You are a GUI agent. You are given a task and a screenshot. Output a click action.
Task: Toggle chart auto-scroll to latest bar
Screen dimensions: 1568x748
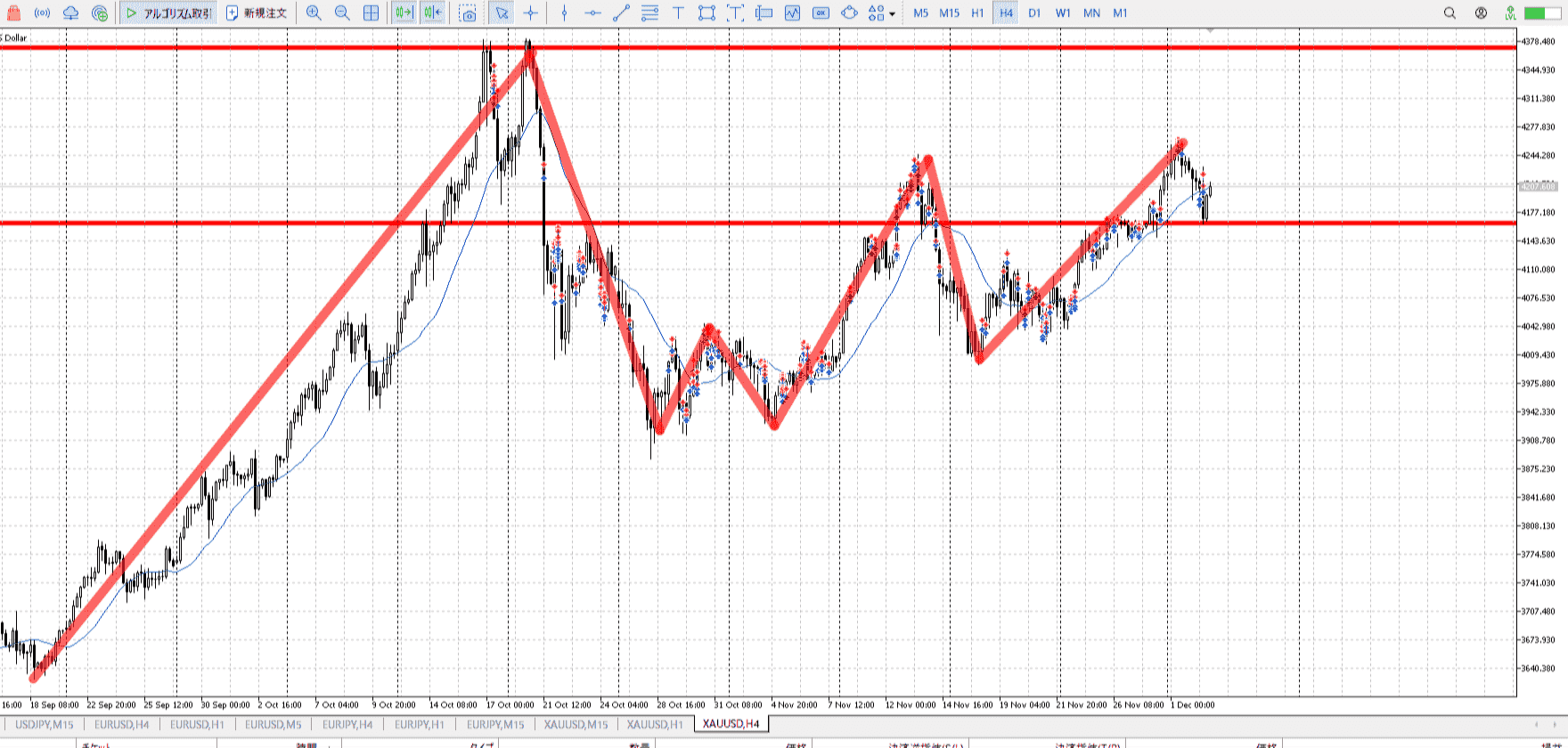point(404,13)
